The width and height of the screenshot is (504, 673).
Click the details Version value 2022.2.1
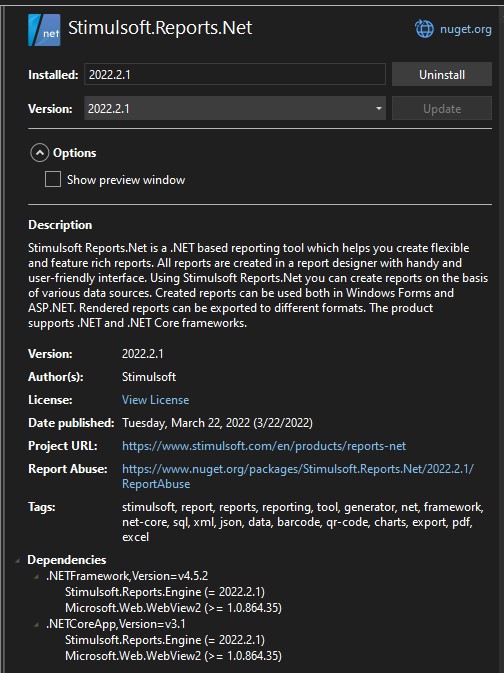(143, 354)
